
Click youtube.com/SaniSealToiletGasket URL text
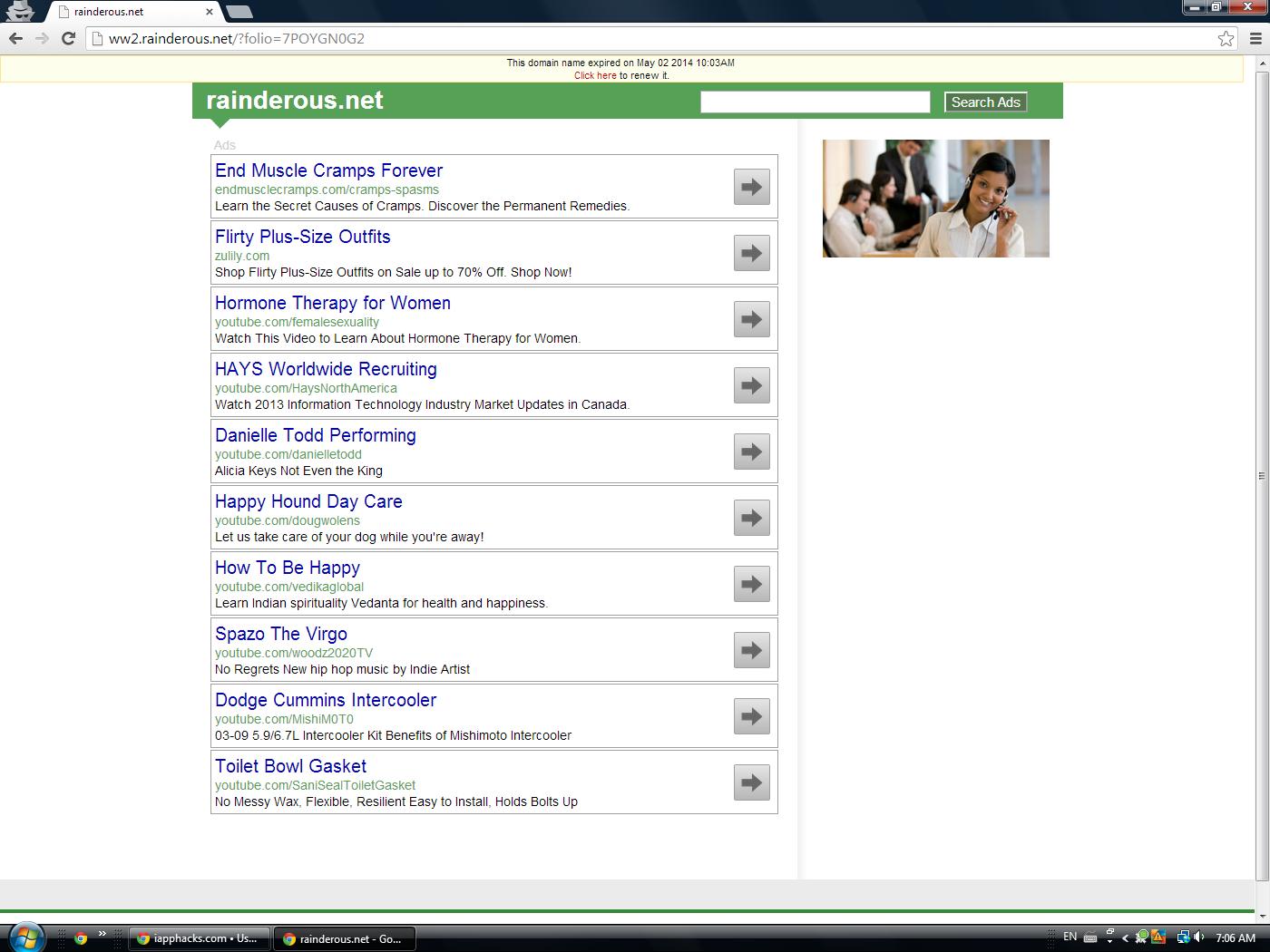coord(315,785)
